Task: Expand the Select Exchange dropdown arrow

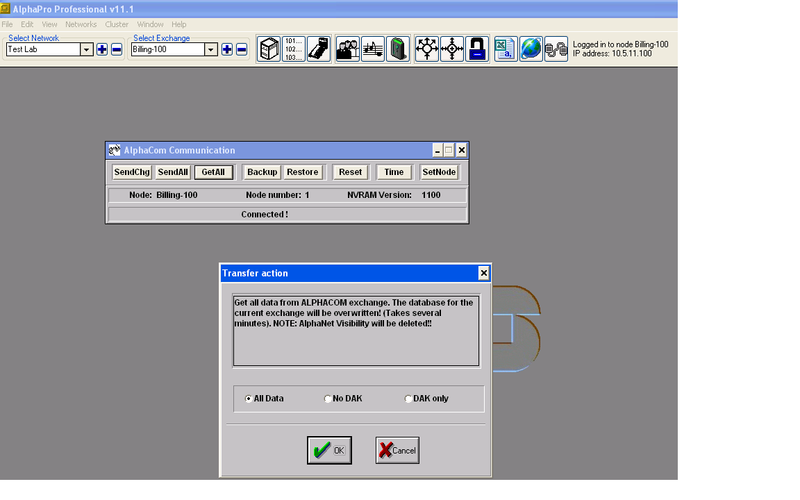Action: point(211,49)
